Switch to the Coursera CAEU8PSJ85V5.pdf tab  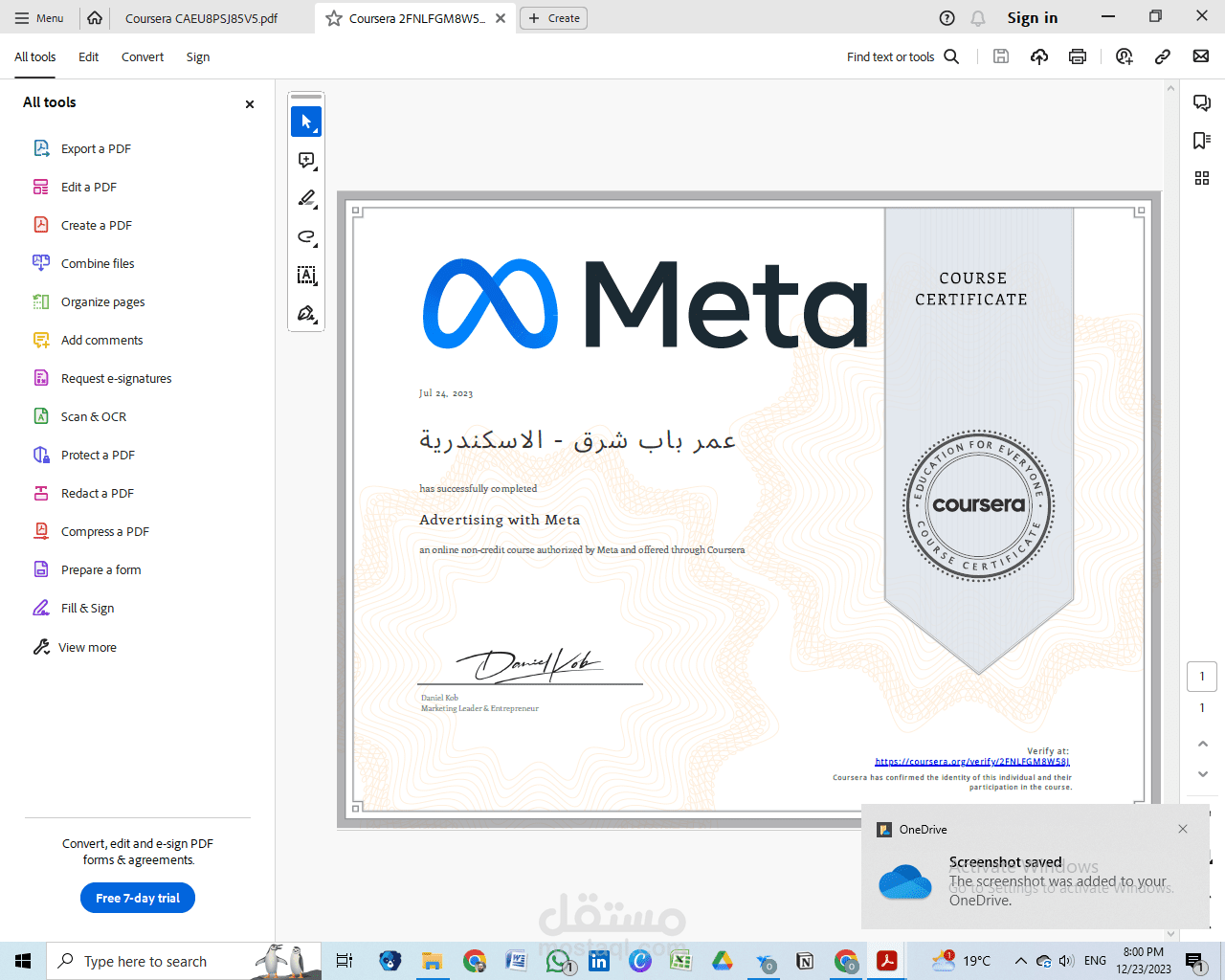pyautogui.click(x=202, y=17)
